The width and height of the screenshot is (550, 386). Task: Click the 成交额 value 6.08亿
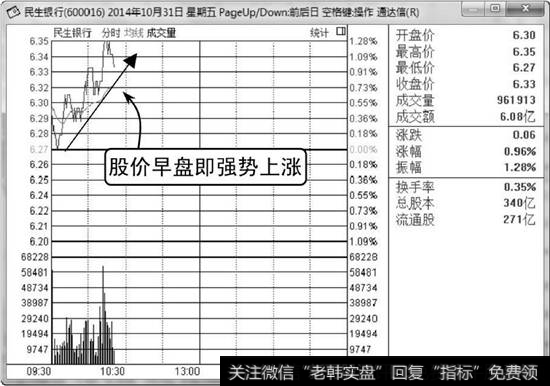click(x=518, y=117)
